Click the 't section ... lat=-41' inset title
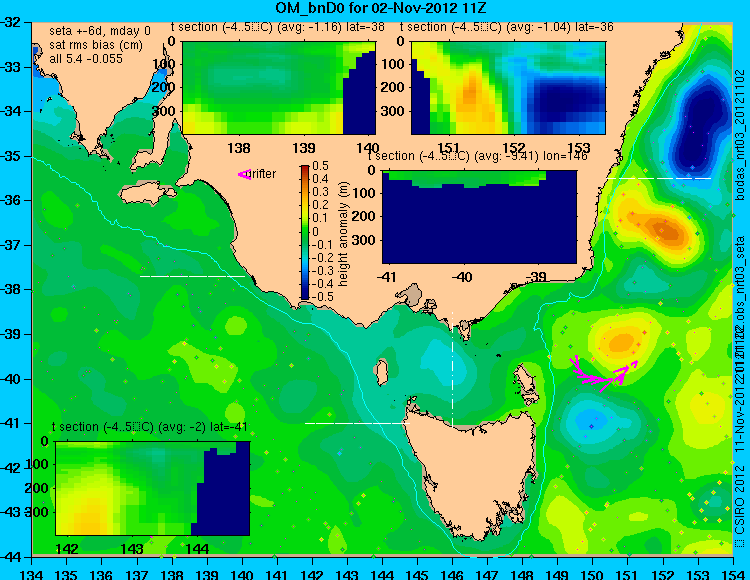Image resolution: width=750 pixels, height=580 pixels. [x=150, y=427]
